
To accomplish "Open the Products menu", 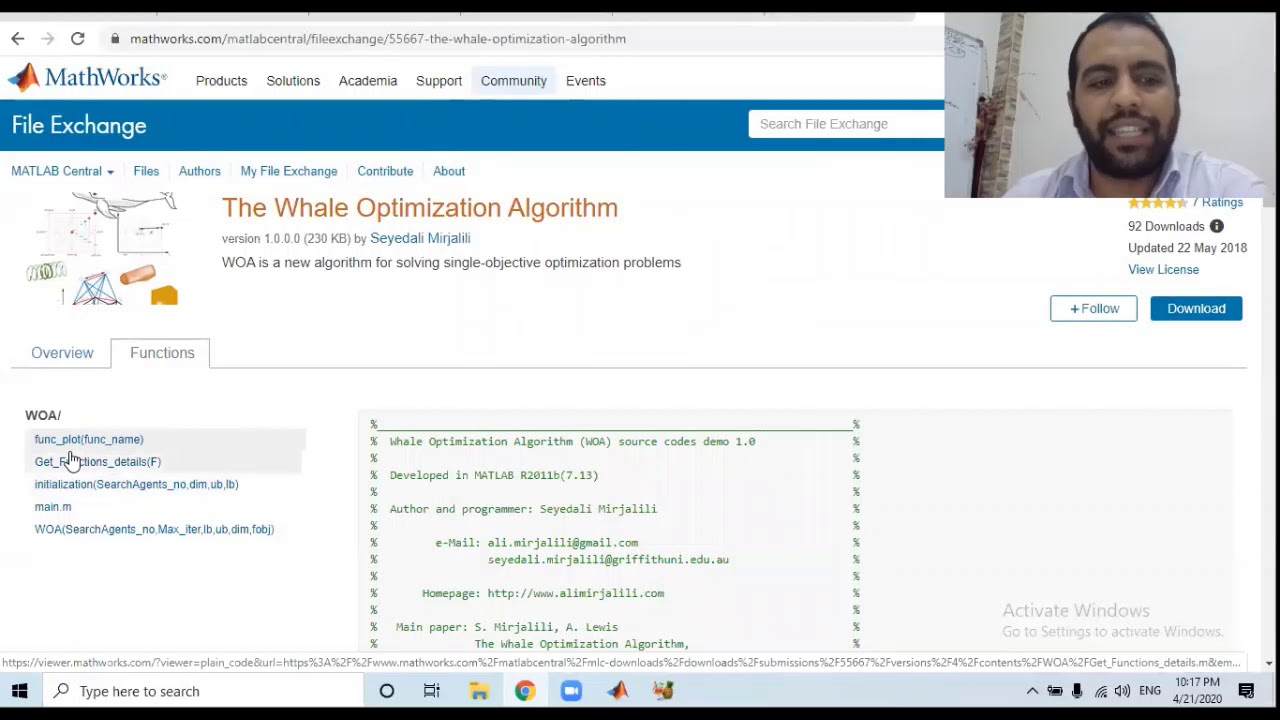I will click(x=221, y=81).
